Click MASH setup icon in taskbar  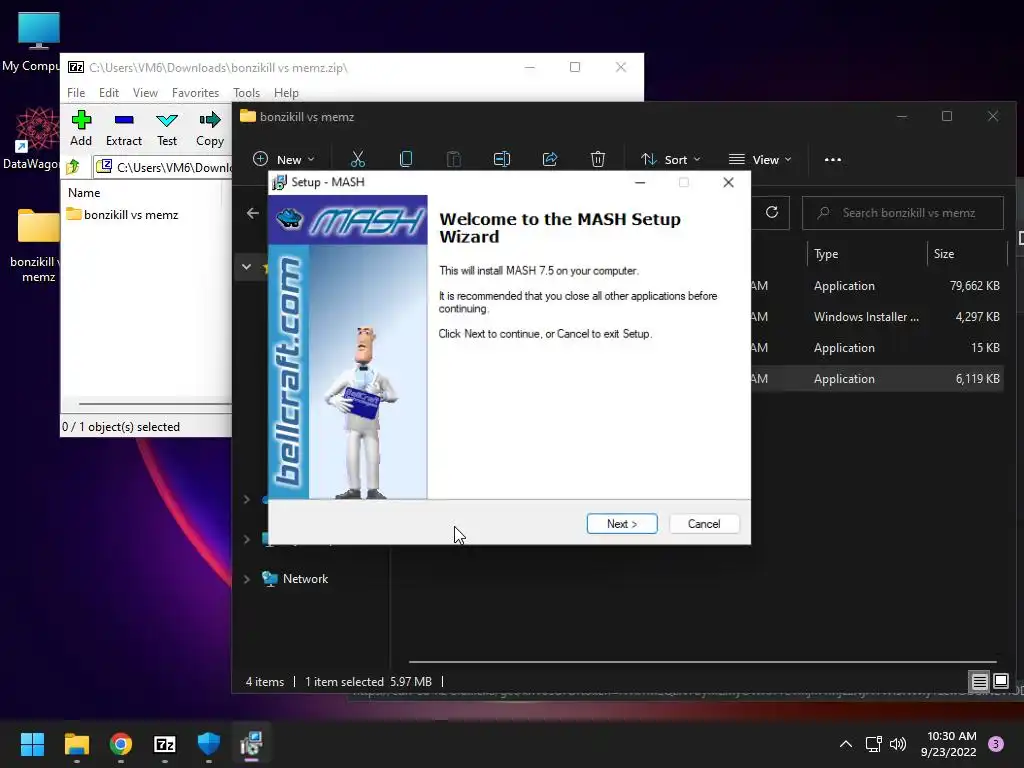(x=251, y=744)
